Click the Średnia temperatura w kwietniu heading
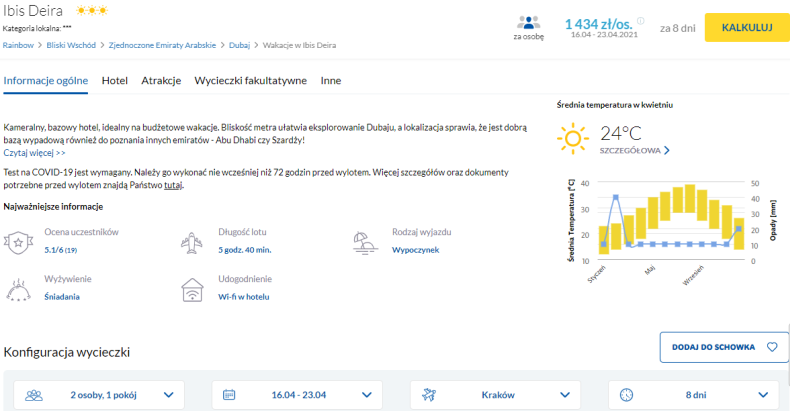790x411 pixels. (615, 105)
